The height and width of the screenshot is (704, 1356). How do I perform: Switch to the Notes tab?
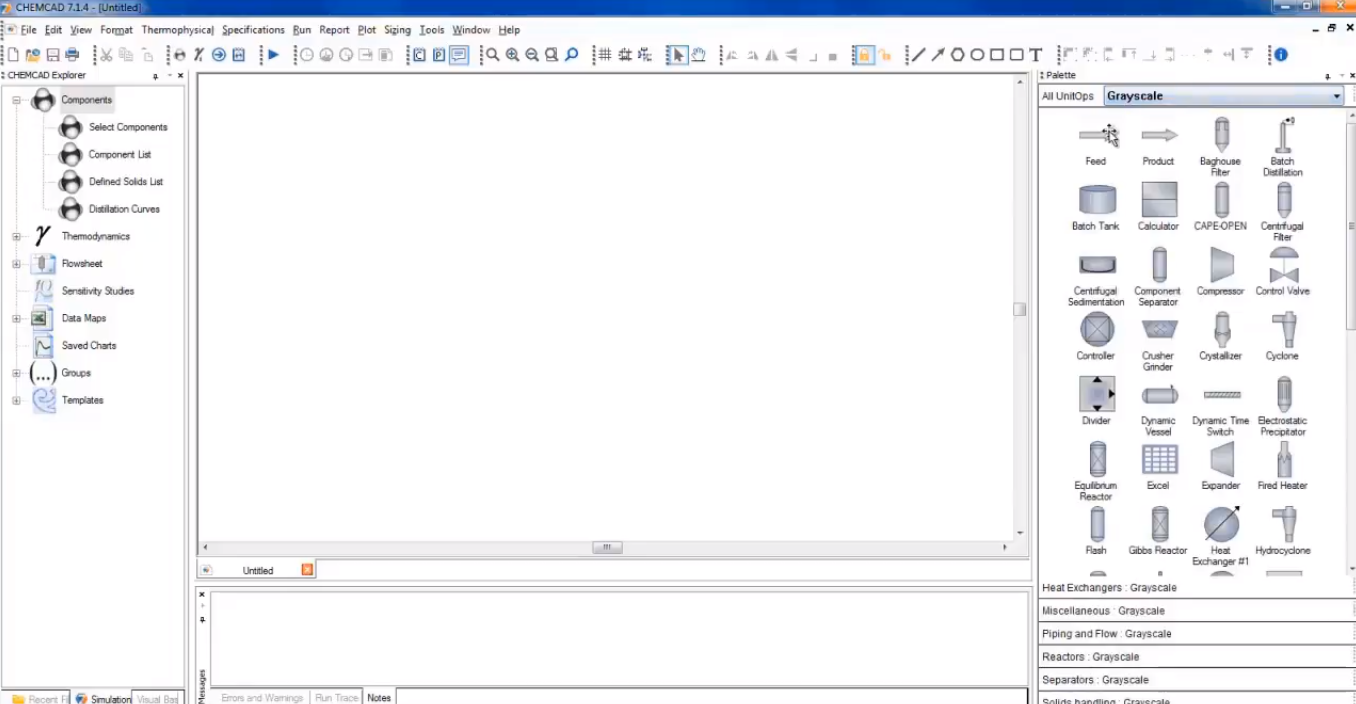click(x=379, y=698)
